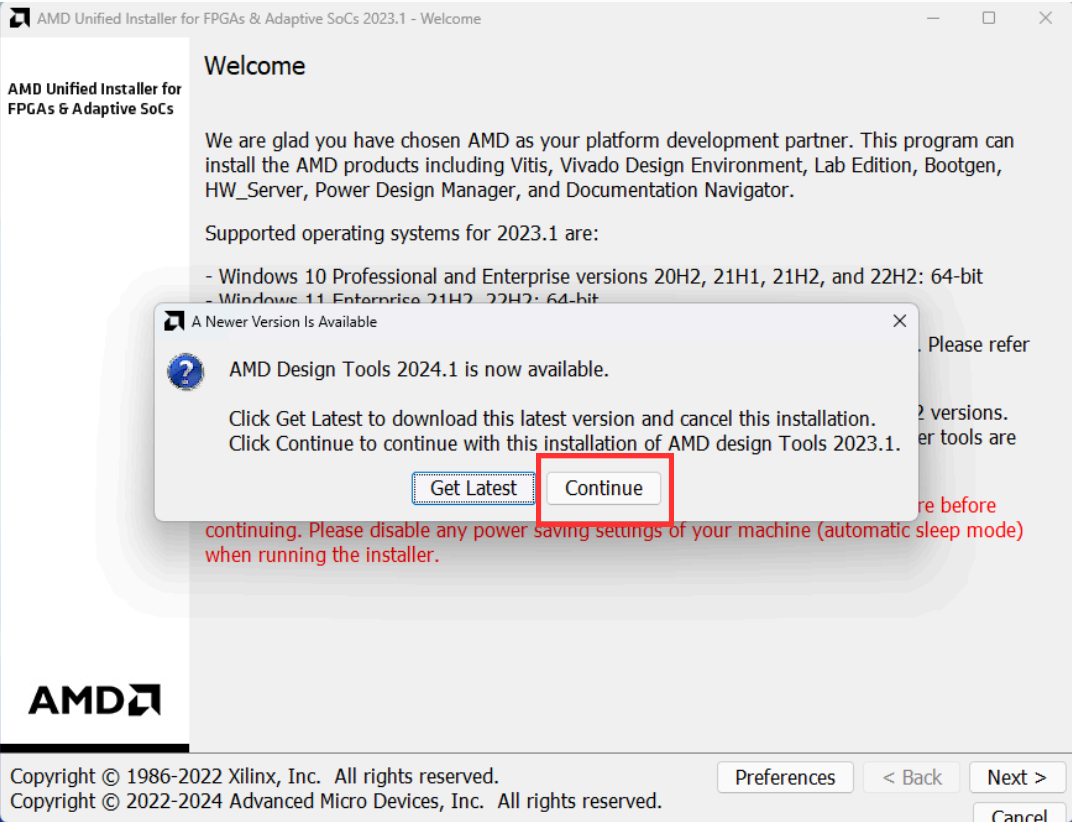1072x823 pixels.
Task: Click Continue to proceed with 2023.1 installation
Action: pos(603,488)
